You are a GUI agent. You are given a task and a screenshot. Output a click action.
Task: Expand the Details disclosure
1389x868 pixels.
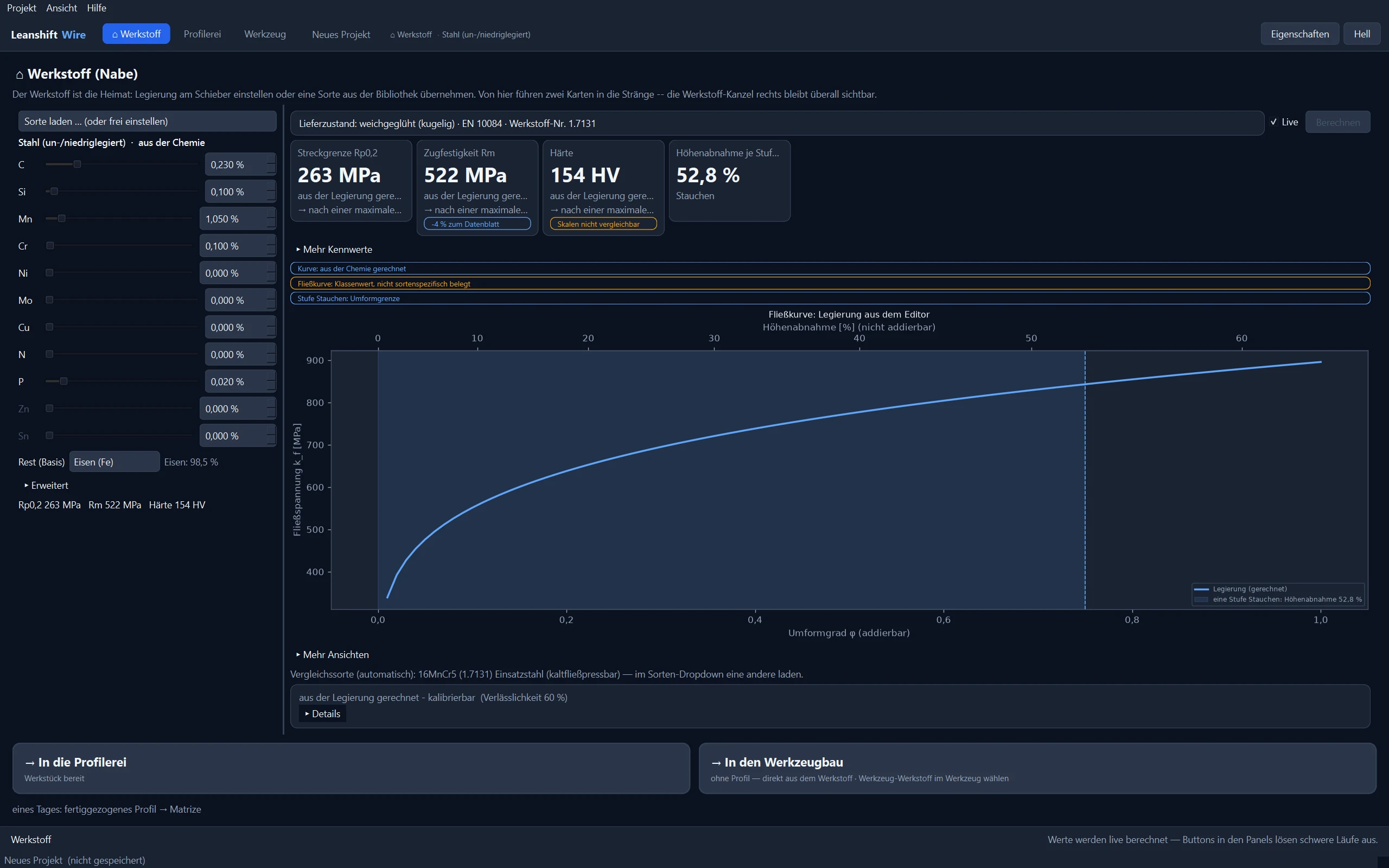click(323, 713)
